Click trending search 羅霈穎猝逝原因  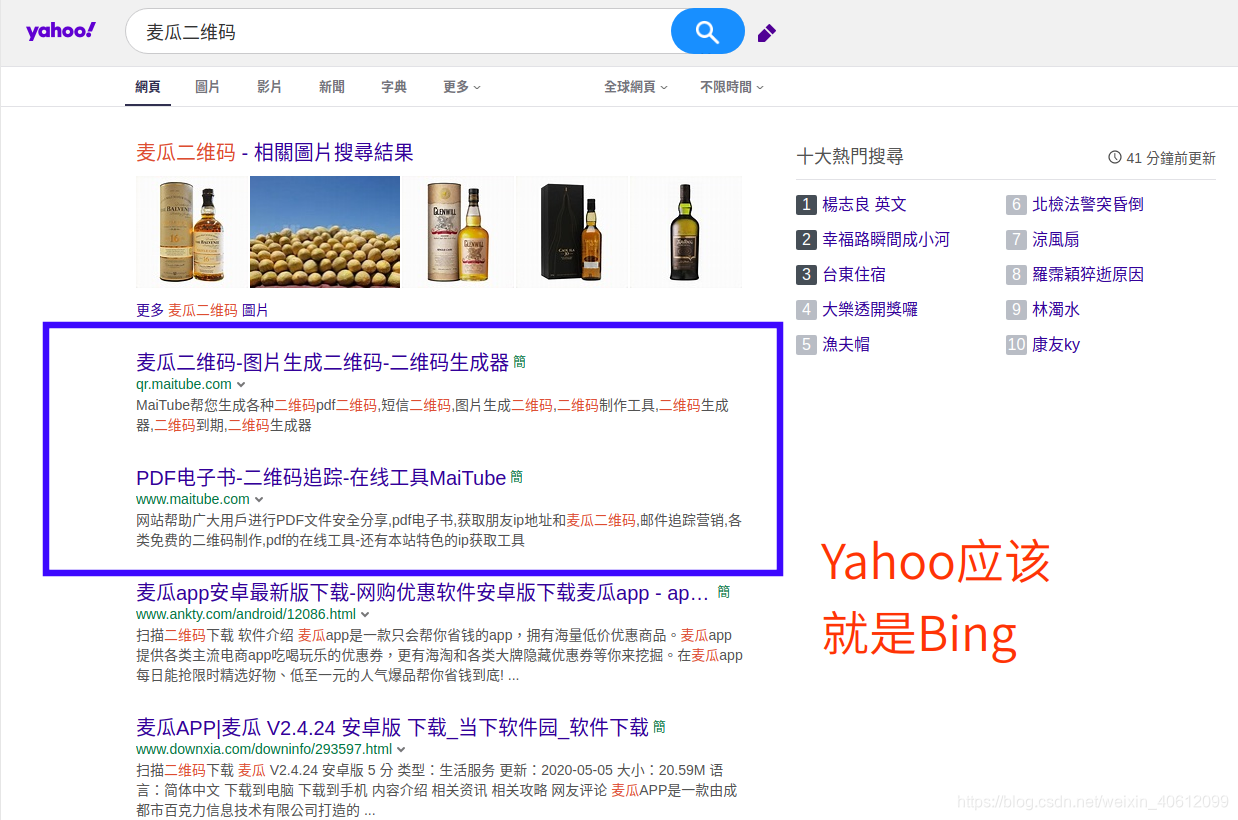1088,275
